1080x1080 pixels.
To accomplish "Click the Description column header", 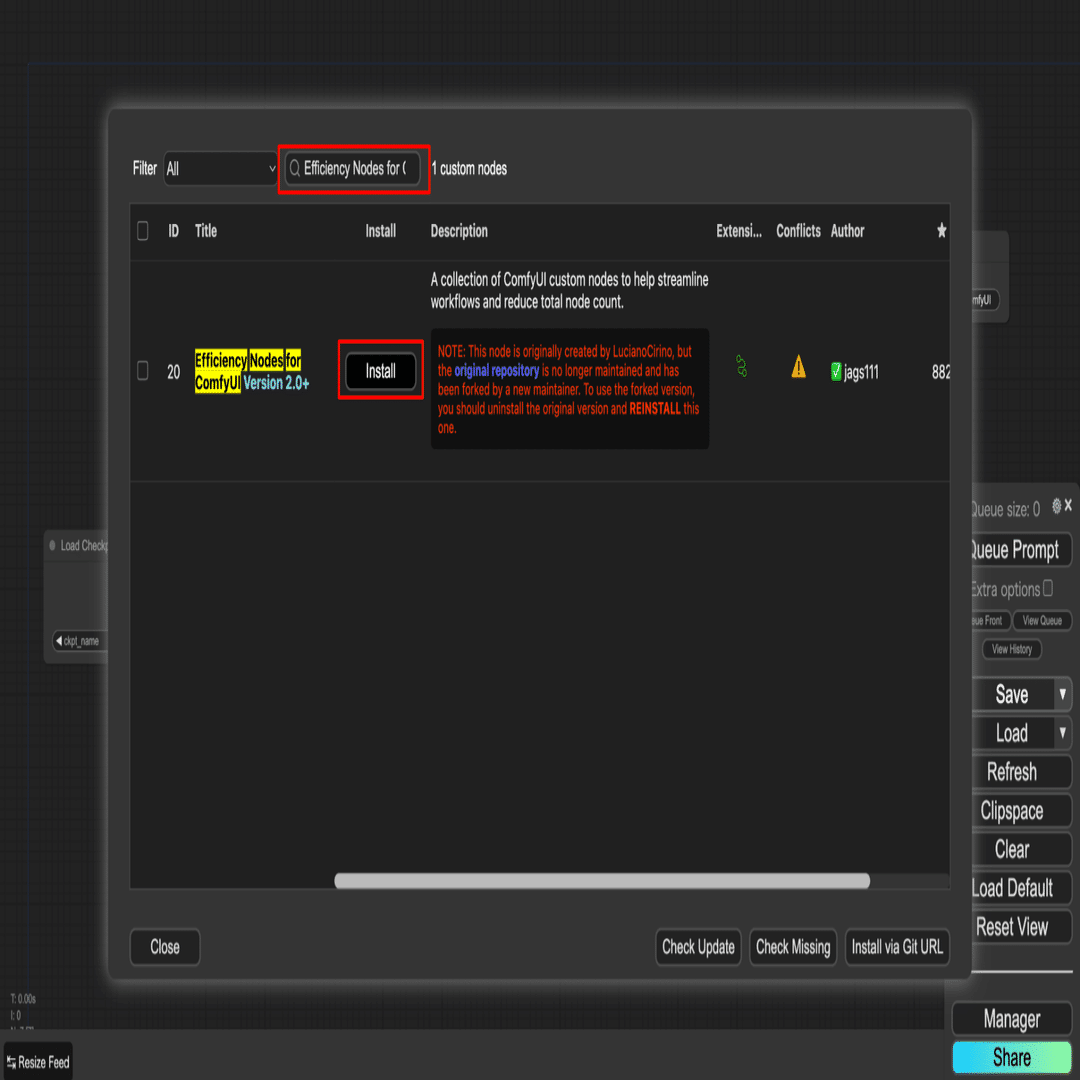I will [459, 231].
